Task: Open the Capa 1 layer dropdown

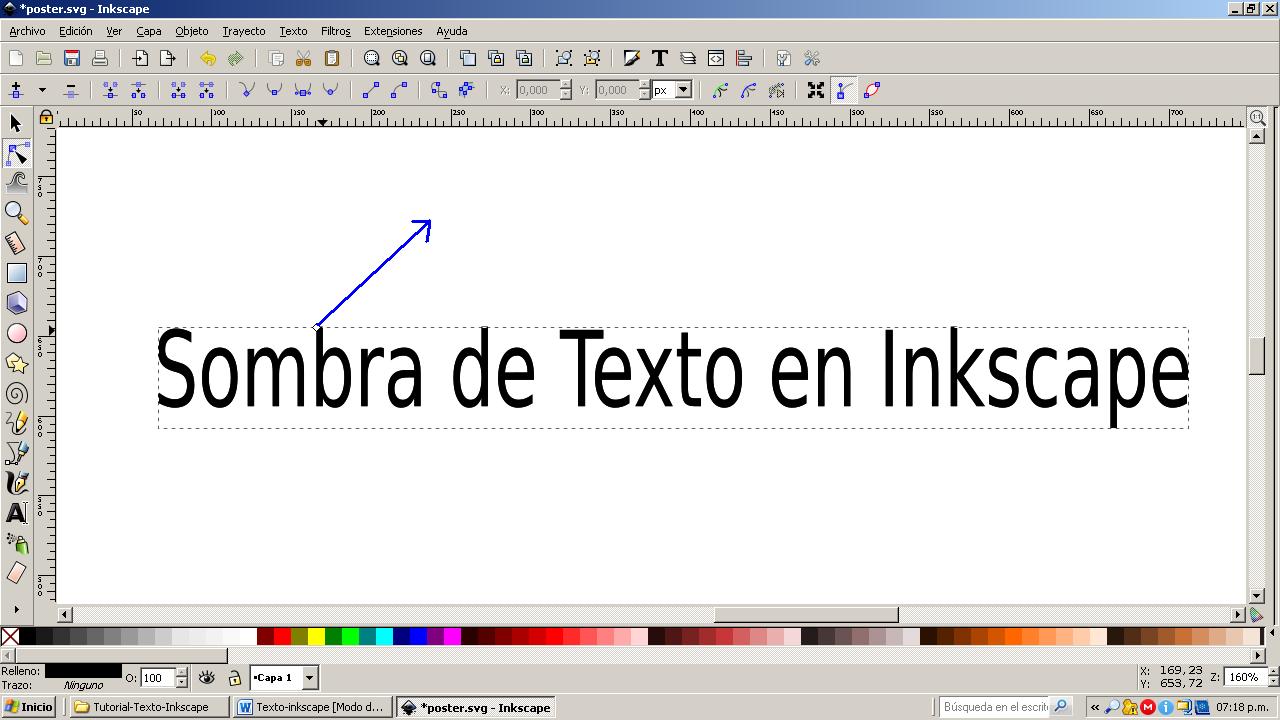Action: pos(309,678)
